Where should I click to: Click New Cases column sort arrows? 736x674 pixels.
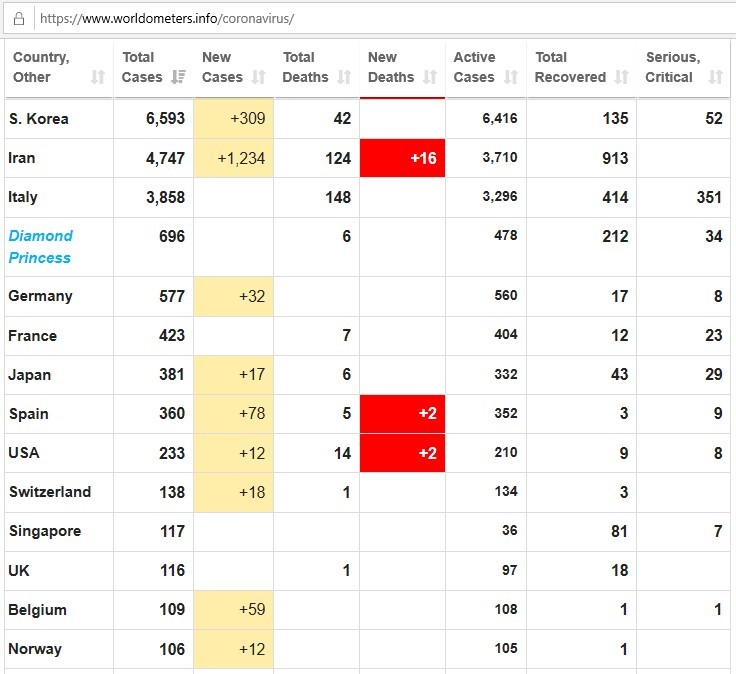click(x=259, y=77)
